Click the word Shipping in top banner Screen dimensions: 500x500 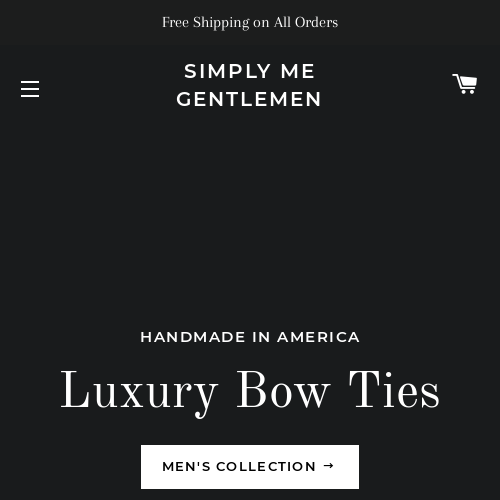click(x=221, y=23)
